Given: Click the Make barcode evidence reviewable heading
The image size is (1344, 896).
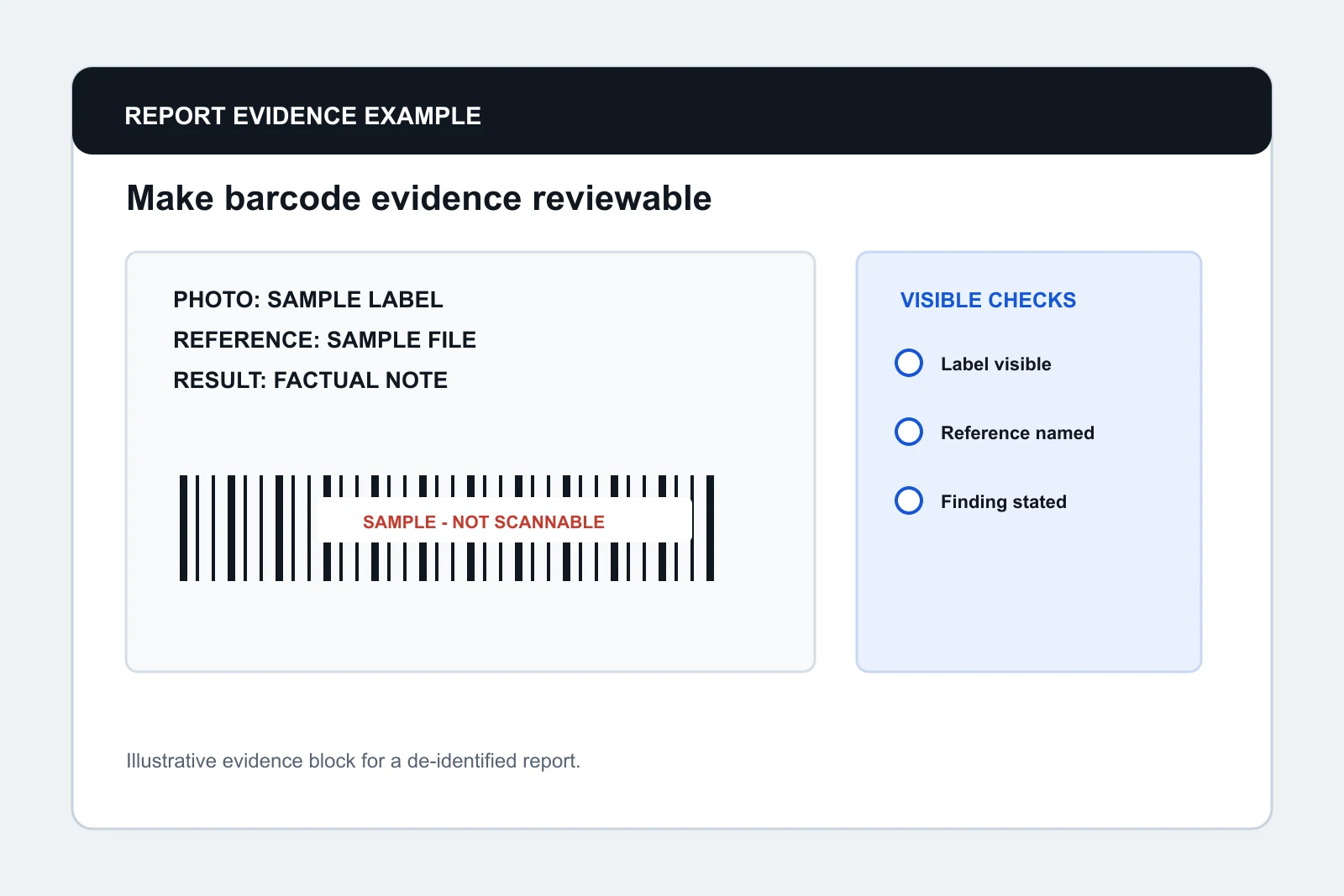Looking at the screenshot, I should point(419,199).
